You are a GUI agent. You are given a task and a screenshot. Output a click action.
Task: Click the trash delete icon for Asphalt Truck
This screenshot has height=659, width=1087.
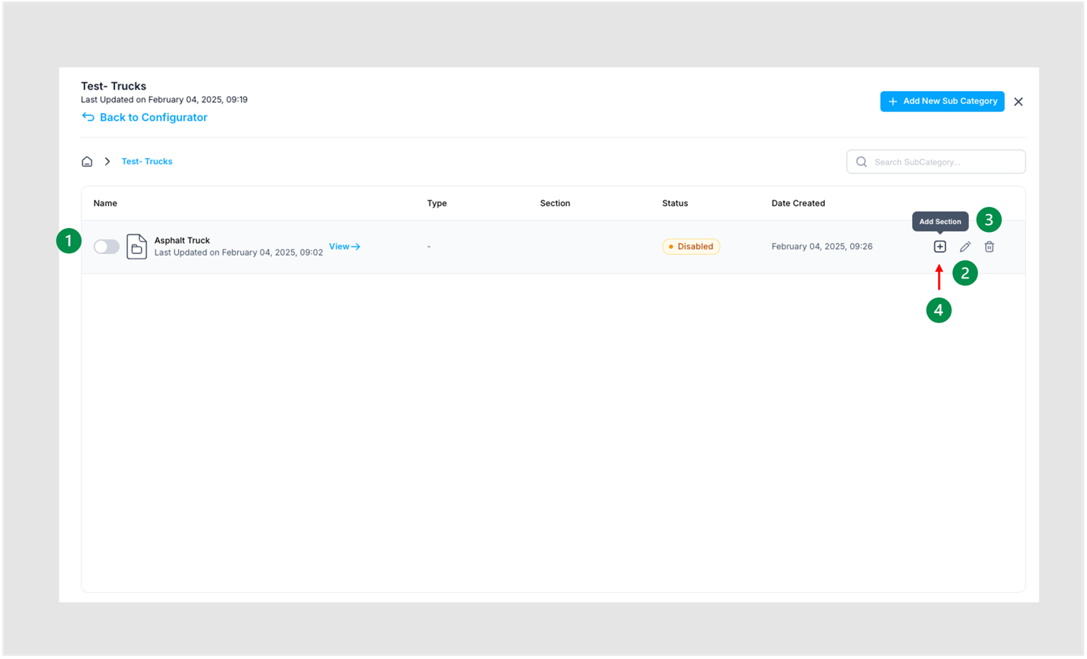click(989, 247)
